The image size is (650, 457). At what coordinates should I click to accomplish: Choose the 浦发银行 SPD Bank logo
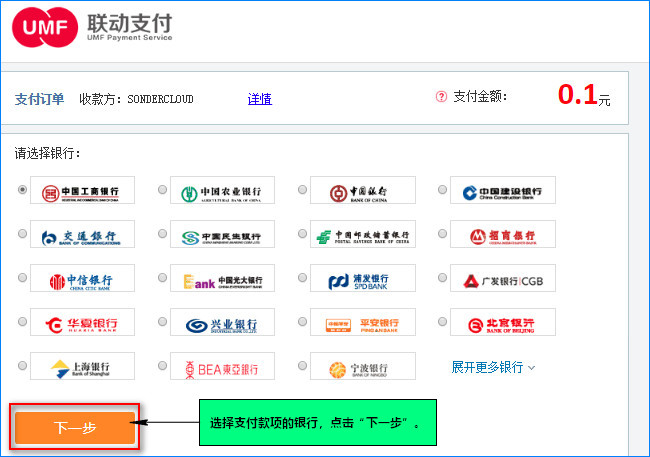coord(363,278)
